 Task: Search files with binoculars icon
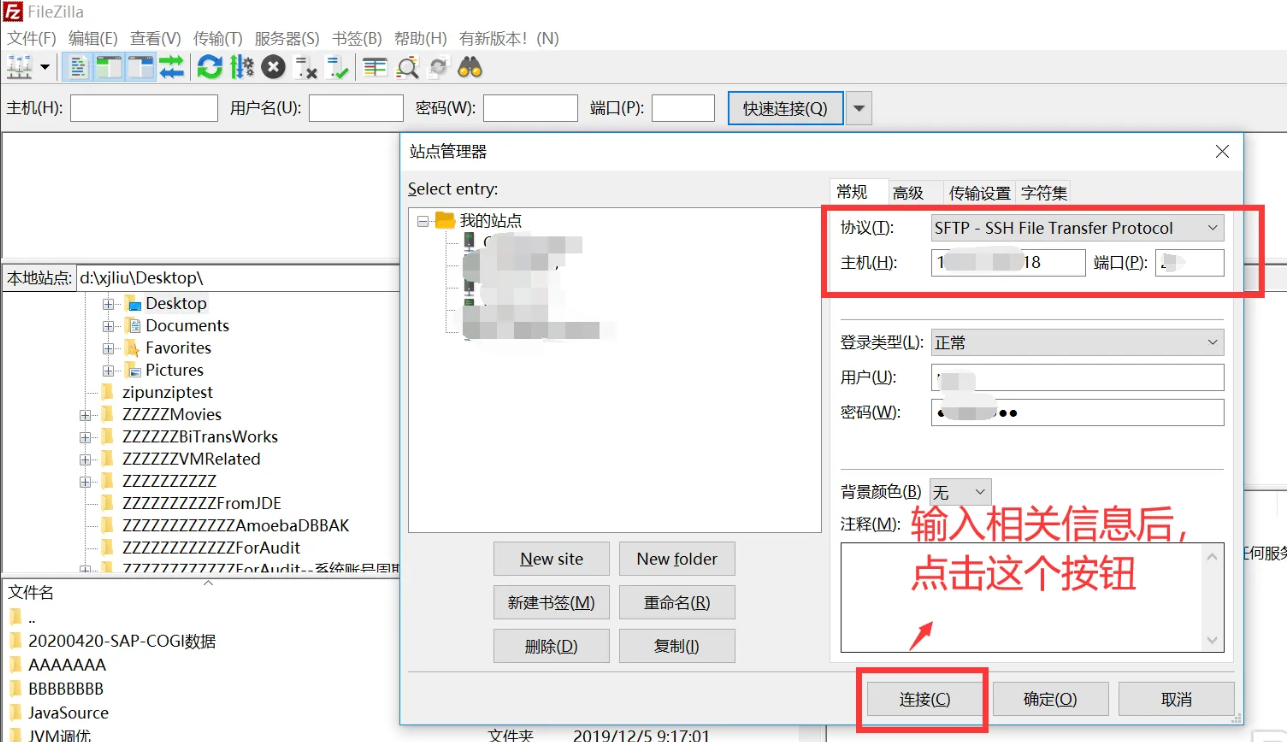click(470, 67)
